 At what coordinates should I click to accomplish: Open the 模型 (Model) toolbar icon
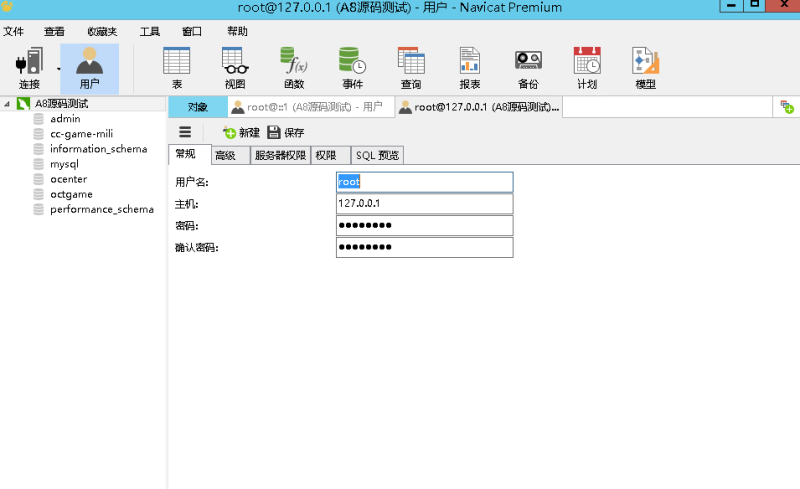click(645, 68)
